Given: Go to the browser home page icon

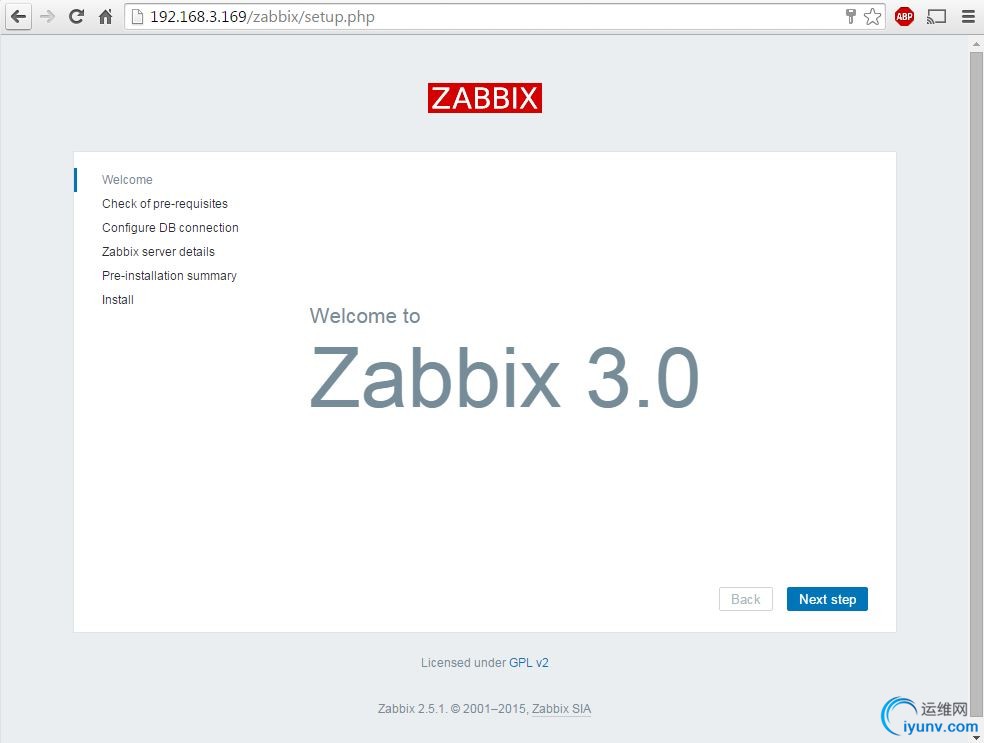Looking at the screenshot, I should [105, 17].
